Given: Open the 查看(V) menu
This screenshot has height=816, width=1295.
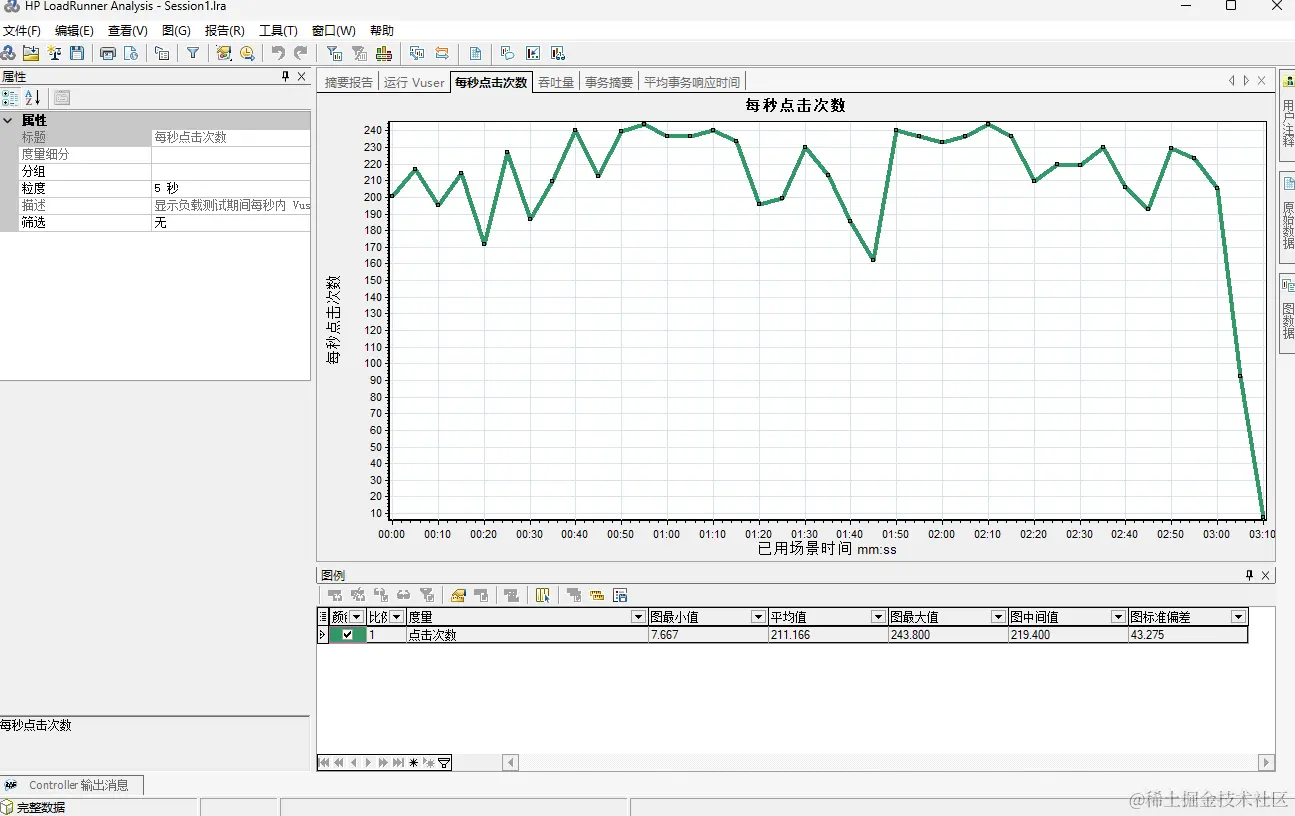Looking at the screenshot, I should coord(128,31).
